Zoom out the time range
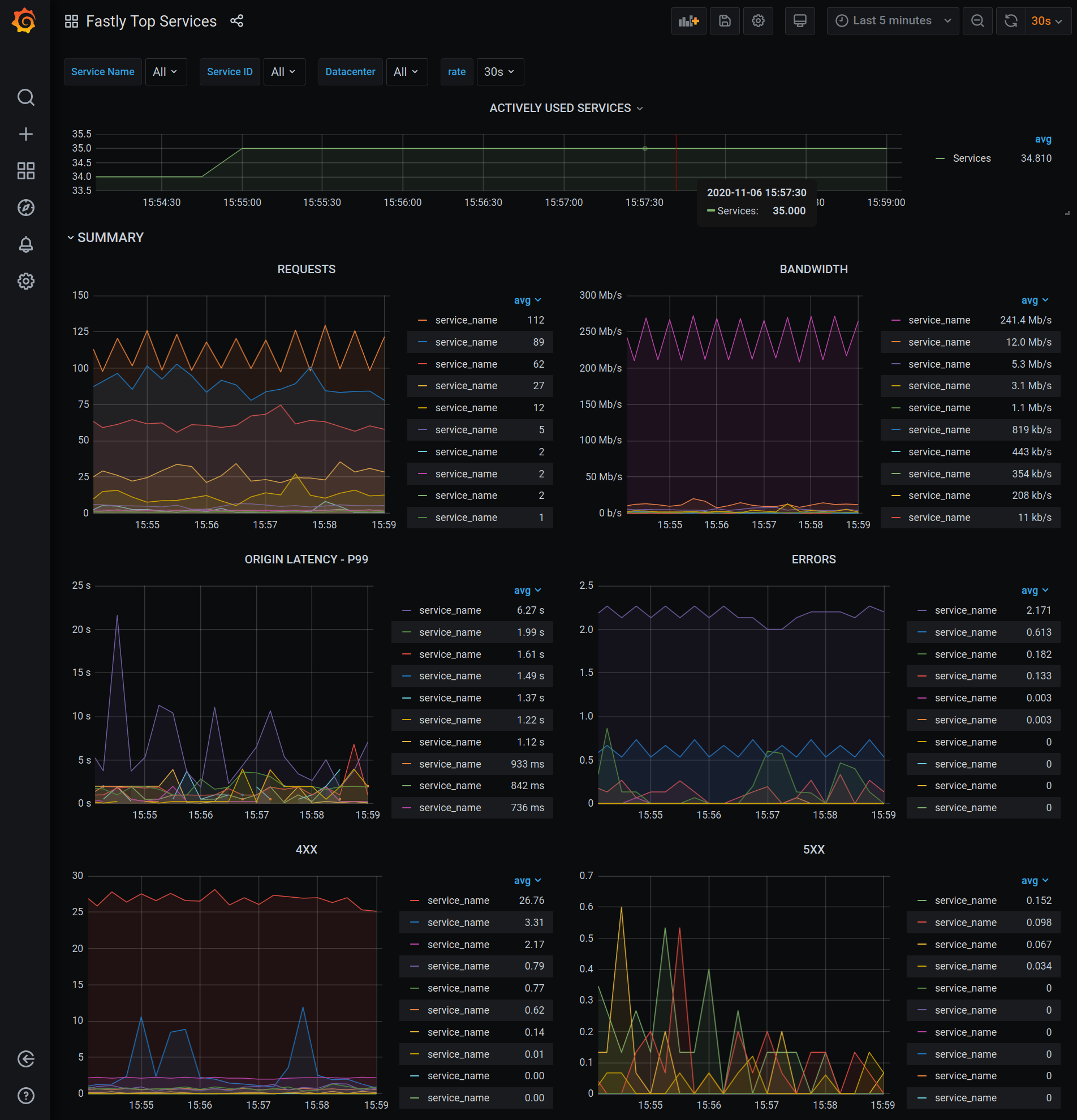The image size is (1077, 1120). (977, 21)
